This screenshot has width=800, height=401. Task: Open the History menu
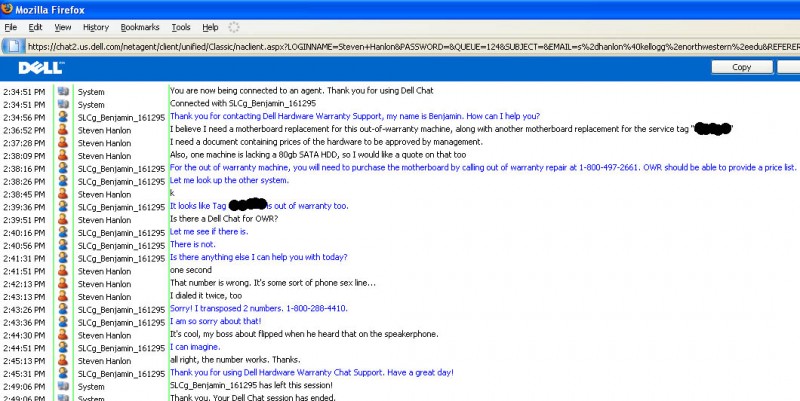coord(96,27)
